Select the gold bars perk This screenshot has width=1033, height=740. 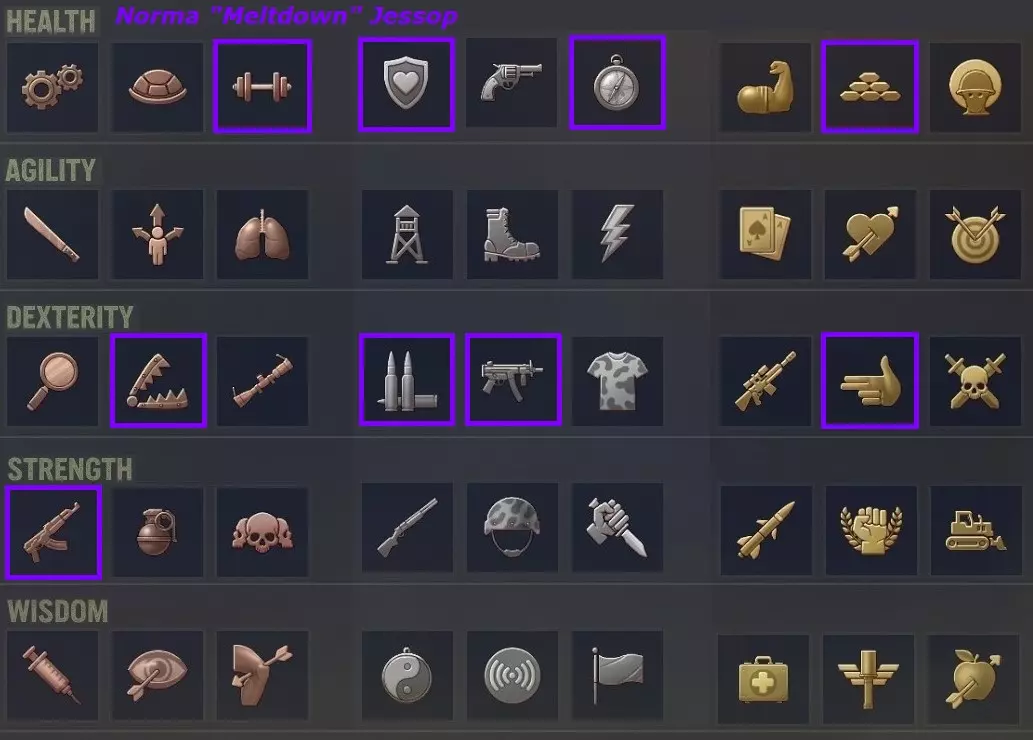click(x=870, y=87)
